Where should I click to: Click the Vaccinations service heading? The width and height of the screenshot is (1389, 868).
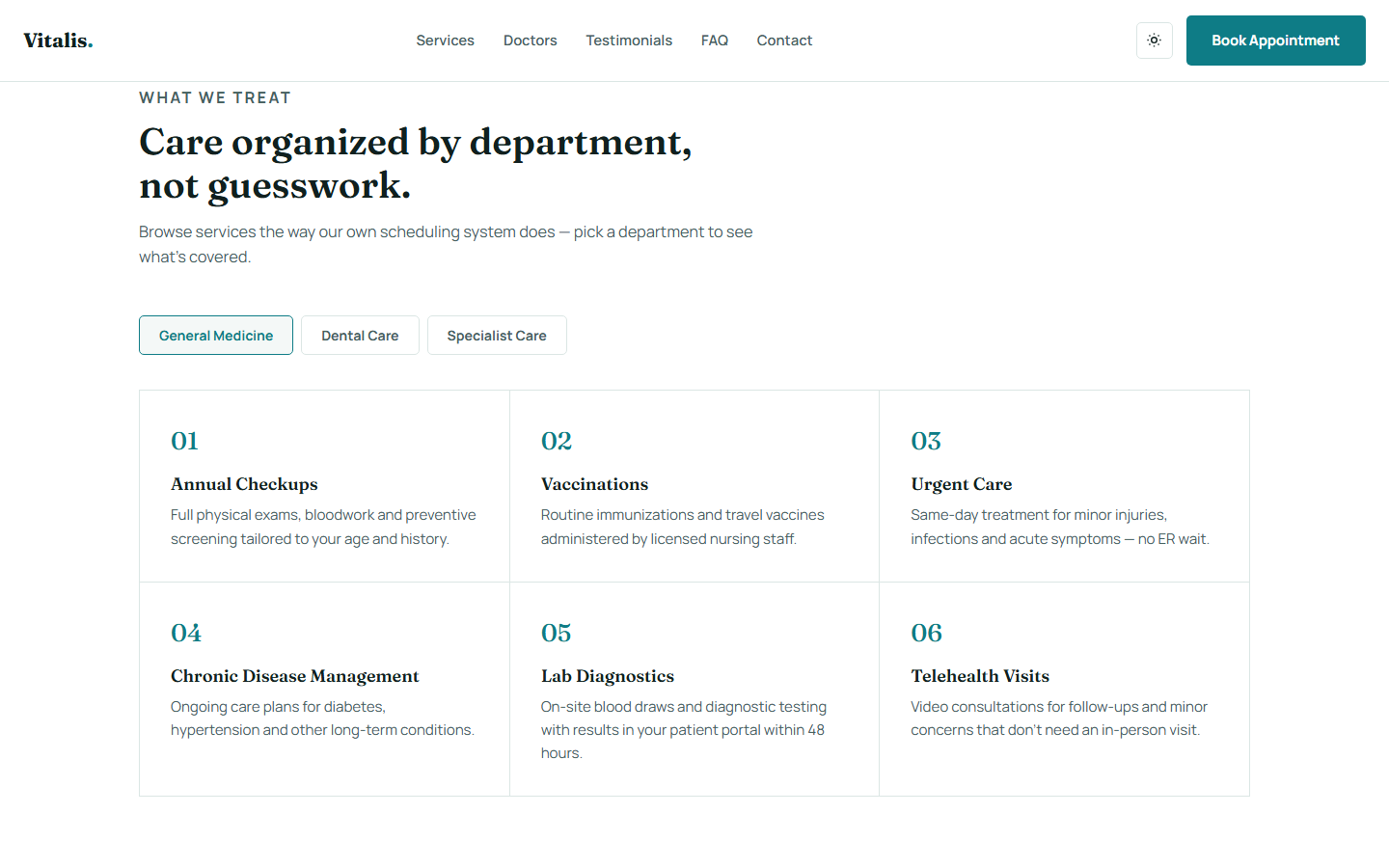coord(594,484)
